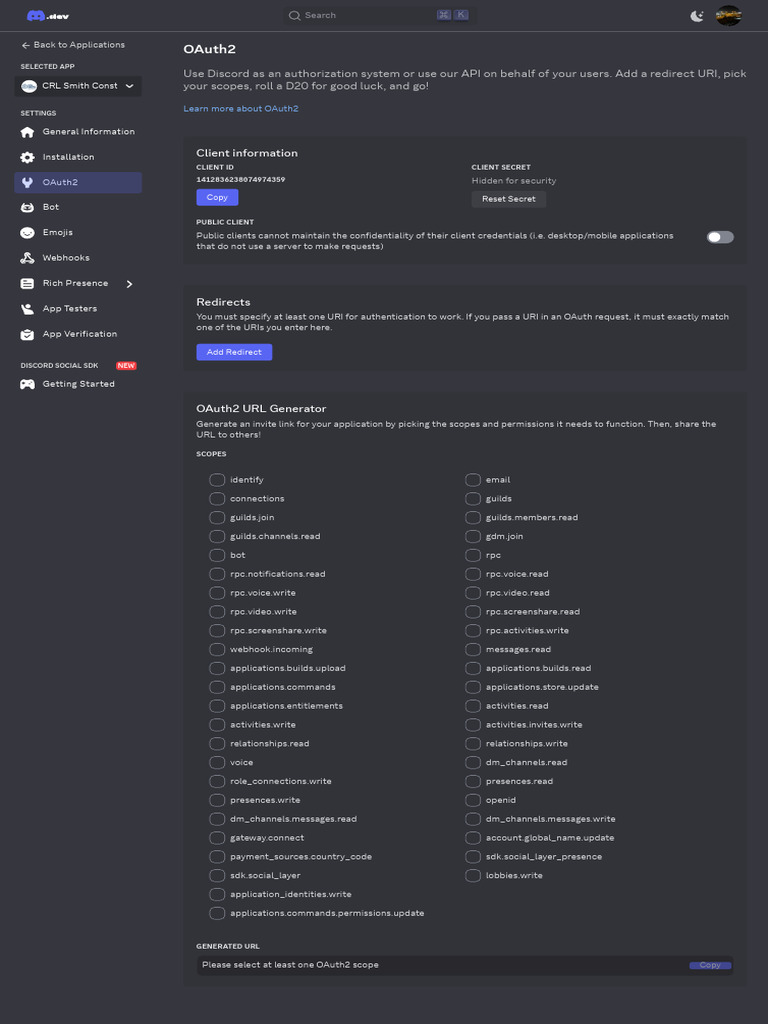Viewport: 768px width, 1024px height.
Task: Open the Emojis smiley icon
Action: [27, 233]
